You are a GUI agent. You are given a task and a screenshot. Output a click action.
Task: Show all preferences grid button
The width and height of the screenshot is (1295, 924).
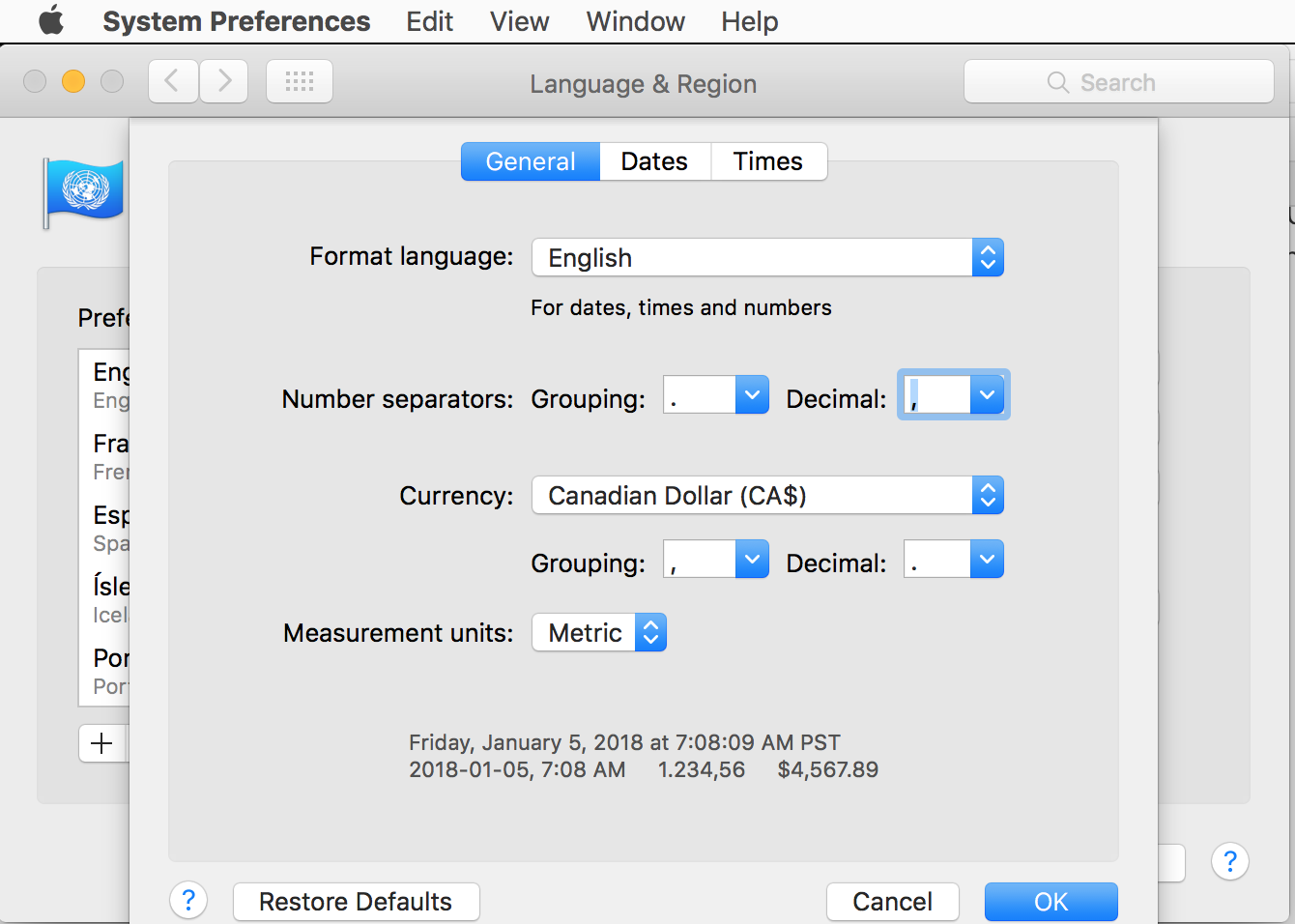[300, 81]
